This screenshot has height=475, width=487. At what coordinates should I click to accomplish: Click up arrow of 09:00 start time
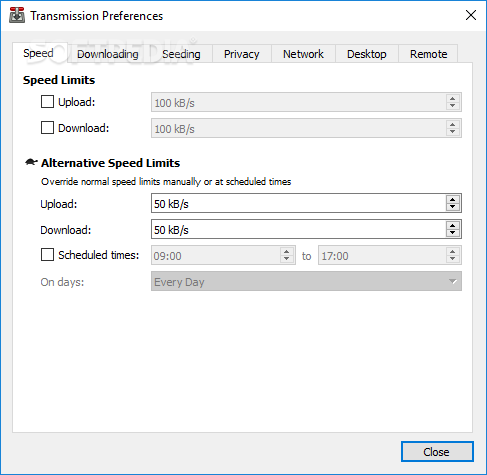point(287,252)
